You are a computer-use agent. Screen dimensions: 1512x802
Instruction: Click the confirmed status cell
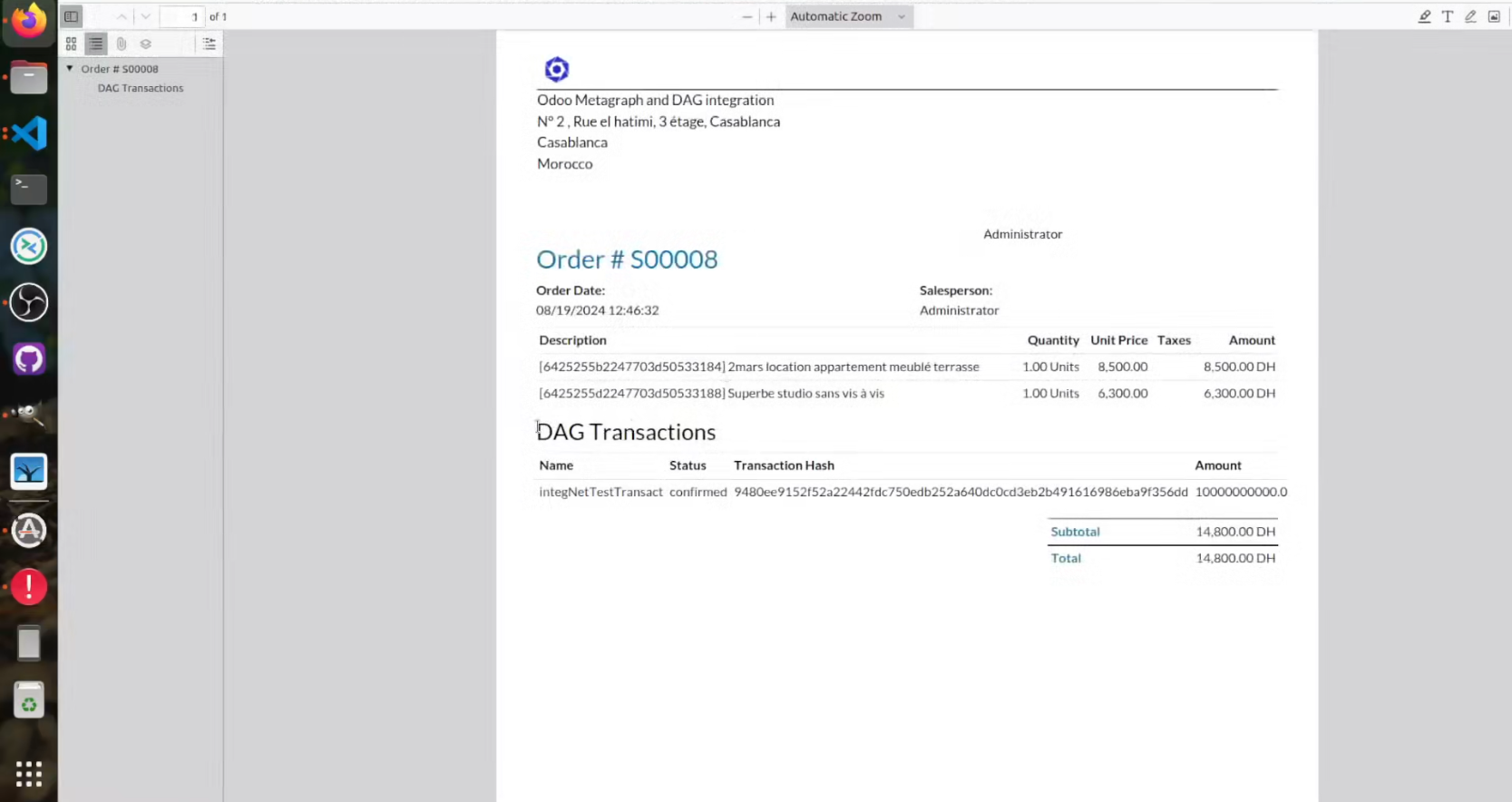(x=697, y=492)
